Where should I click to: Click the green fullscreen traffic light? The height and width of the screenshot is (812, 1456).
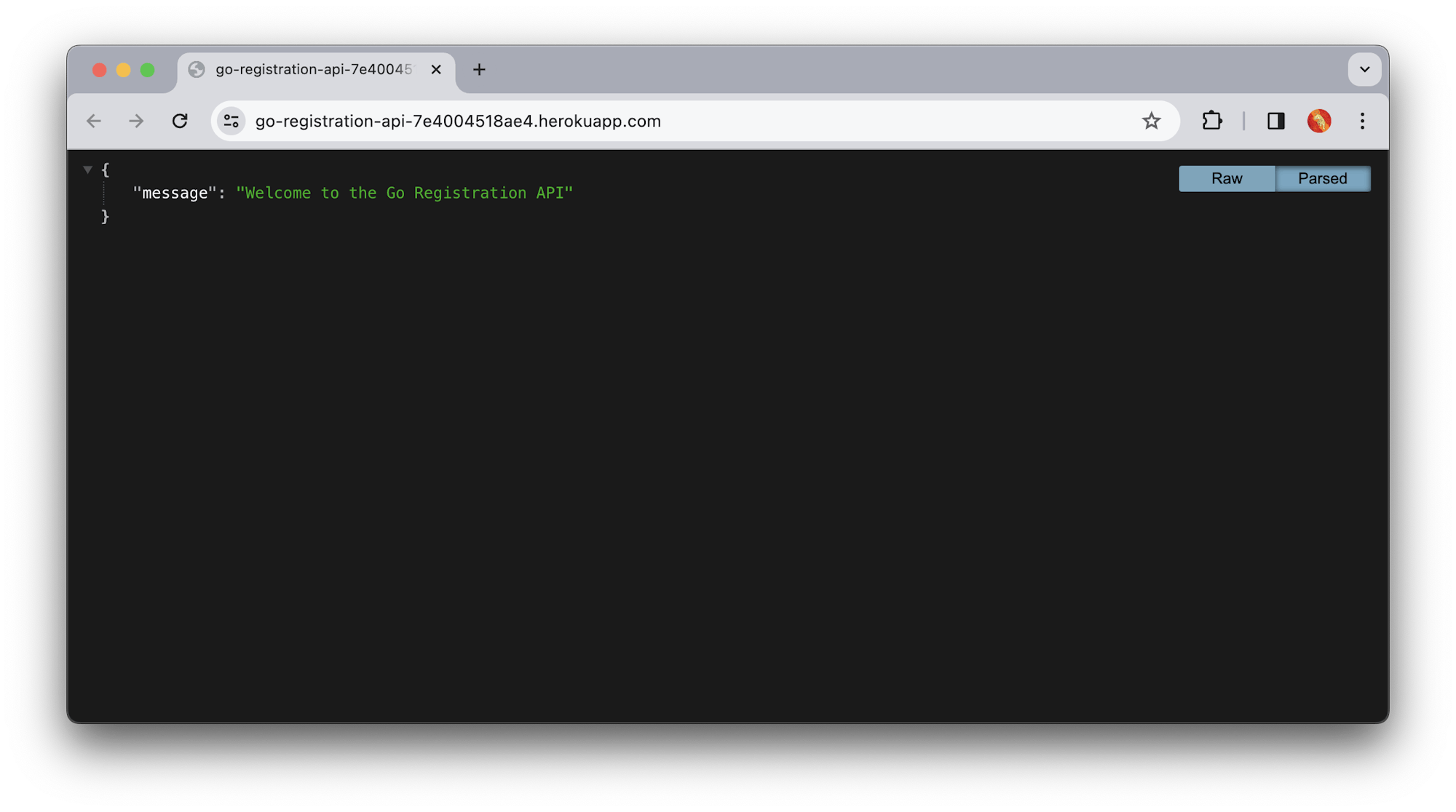148,69
